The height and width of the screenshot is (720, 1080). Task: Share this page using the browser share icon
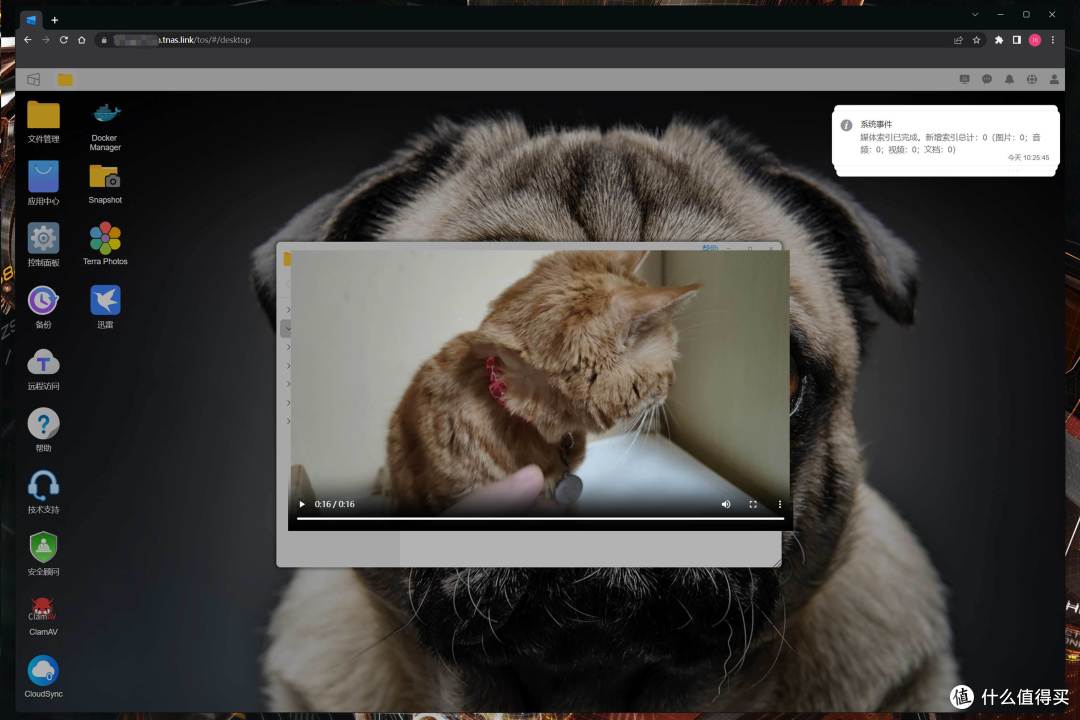[x=957, y=40]
